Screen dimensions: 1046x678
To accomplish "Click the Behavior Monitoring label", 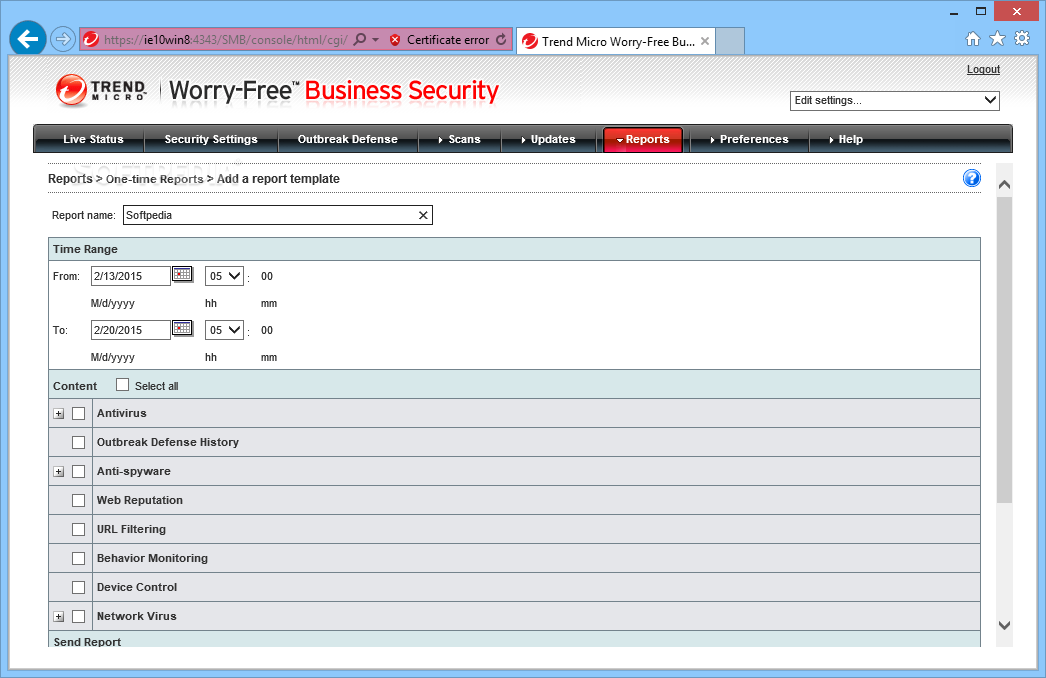I will (x=152, y=559).
